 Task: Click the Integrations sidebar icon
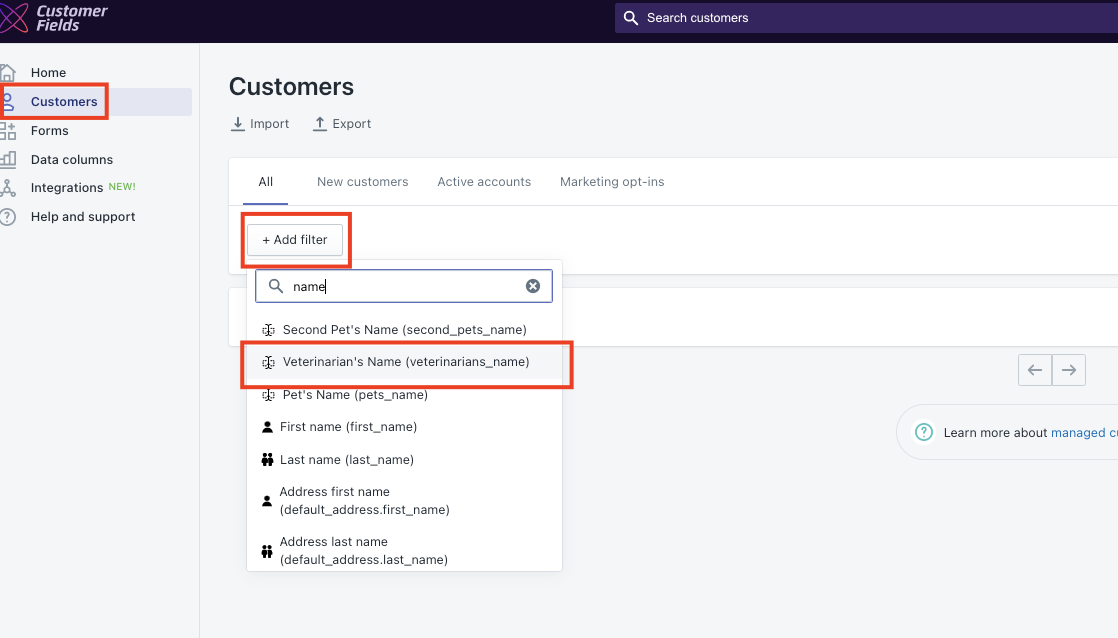tap(8, 187)
